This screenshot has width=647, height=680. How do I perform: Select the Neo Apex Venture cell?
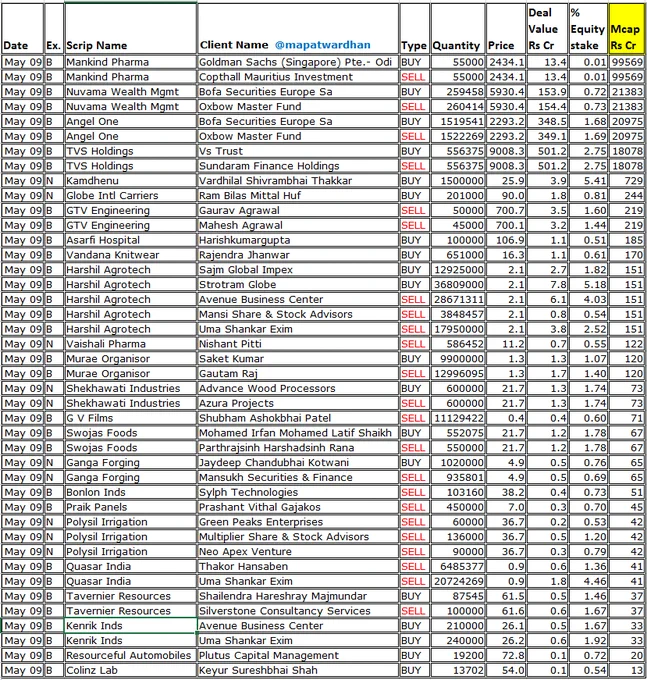[x=298, y=552]
